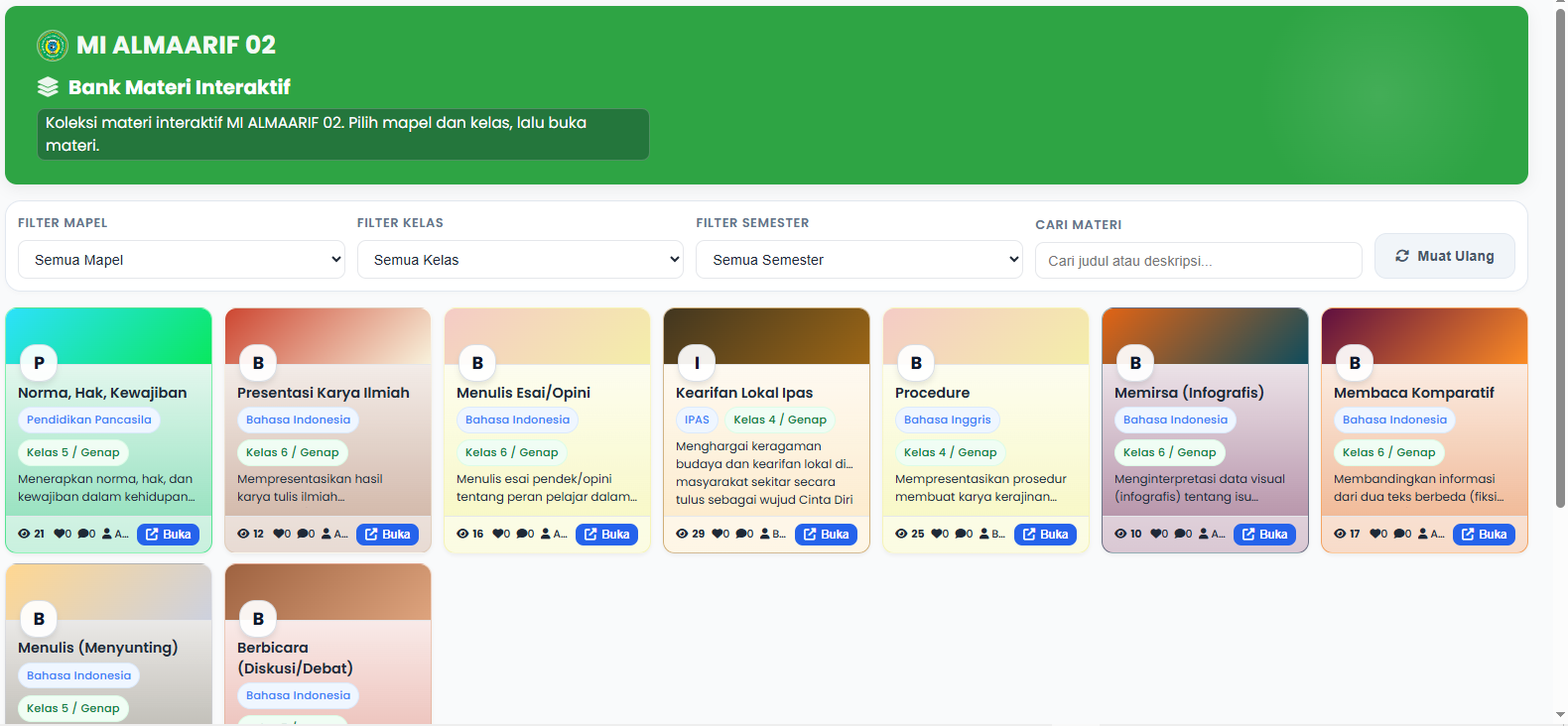Click heart icon on Kearifan Lokal Ipas card

tap(717, 534)
